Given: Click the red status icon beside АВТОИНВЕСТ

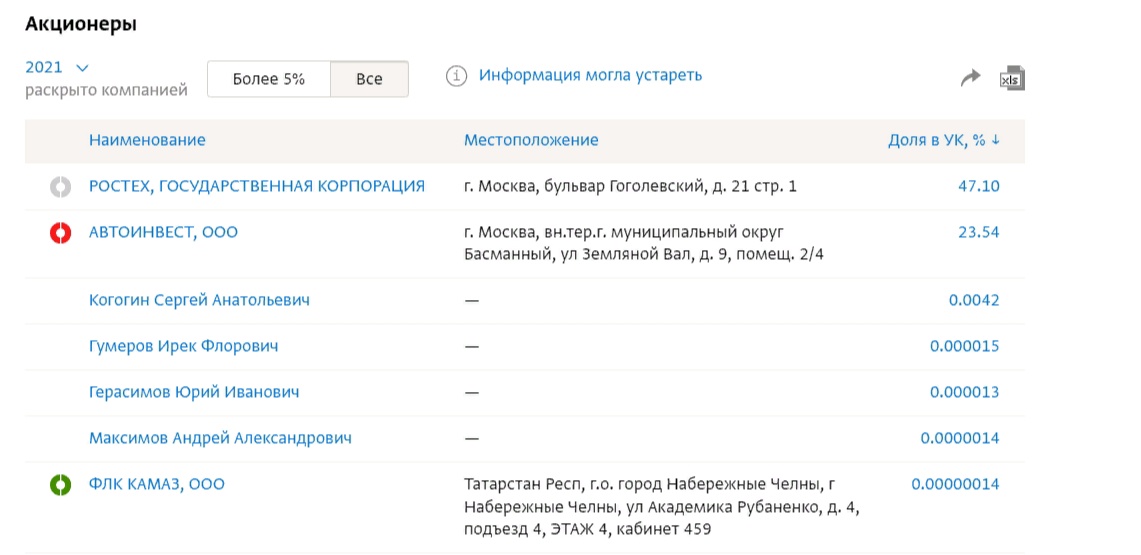Looking at the screenshot, I should coord(60,233).
